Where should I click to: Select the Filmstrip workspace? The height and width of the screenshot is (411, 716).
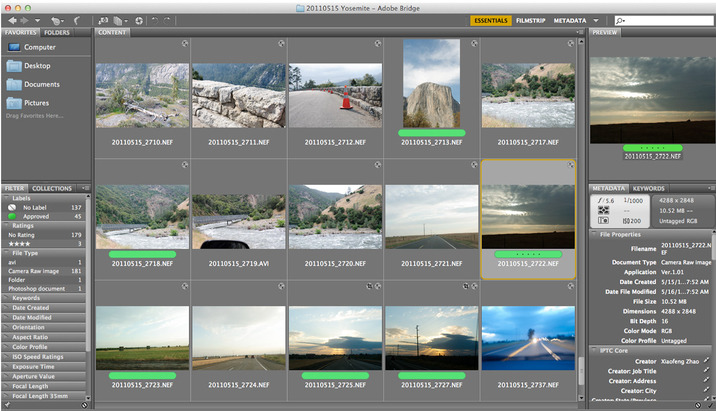(x=530, y=20)
